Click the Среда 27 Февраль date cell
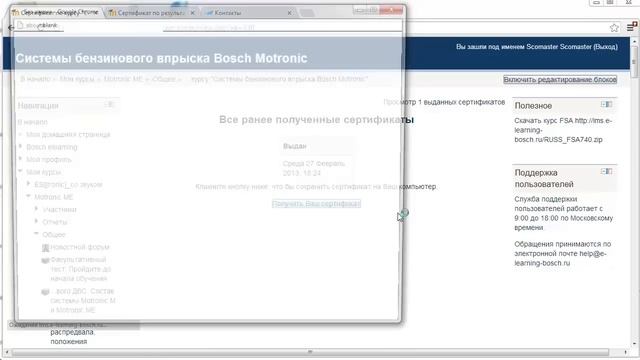The image size is (640, 360). [x=313, y=168]
